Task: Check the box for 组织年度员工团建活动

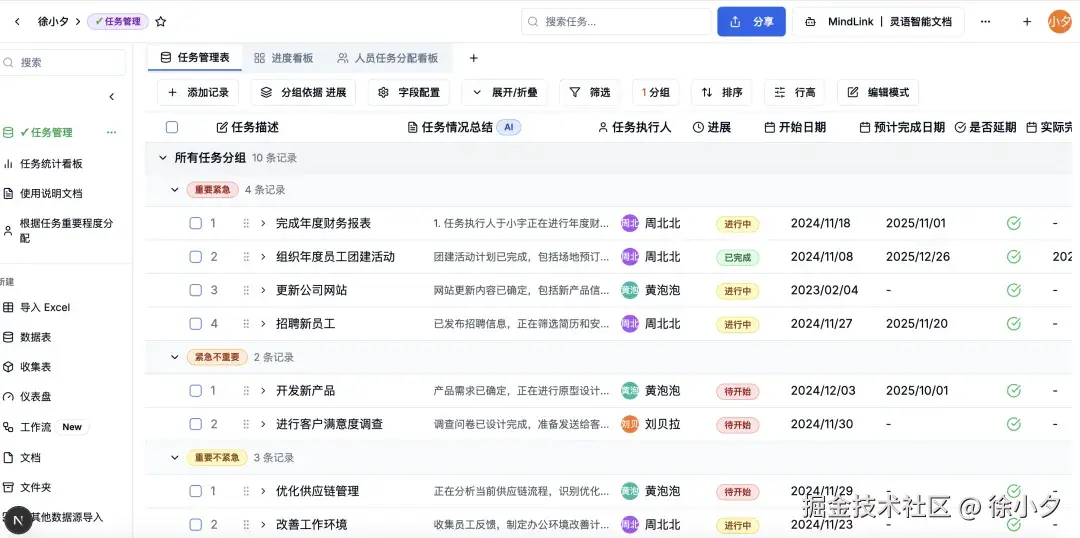Action: (196, 257)
